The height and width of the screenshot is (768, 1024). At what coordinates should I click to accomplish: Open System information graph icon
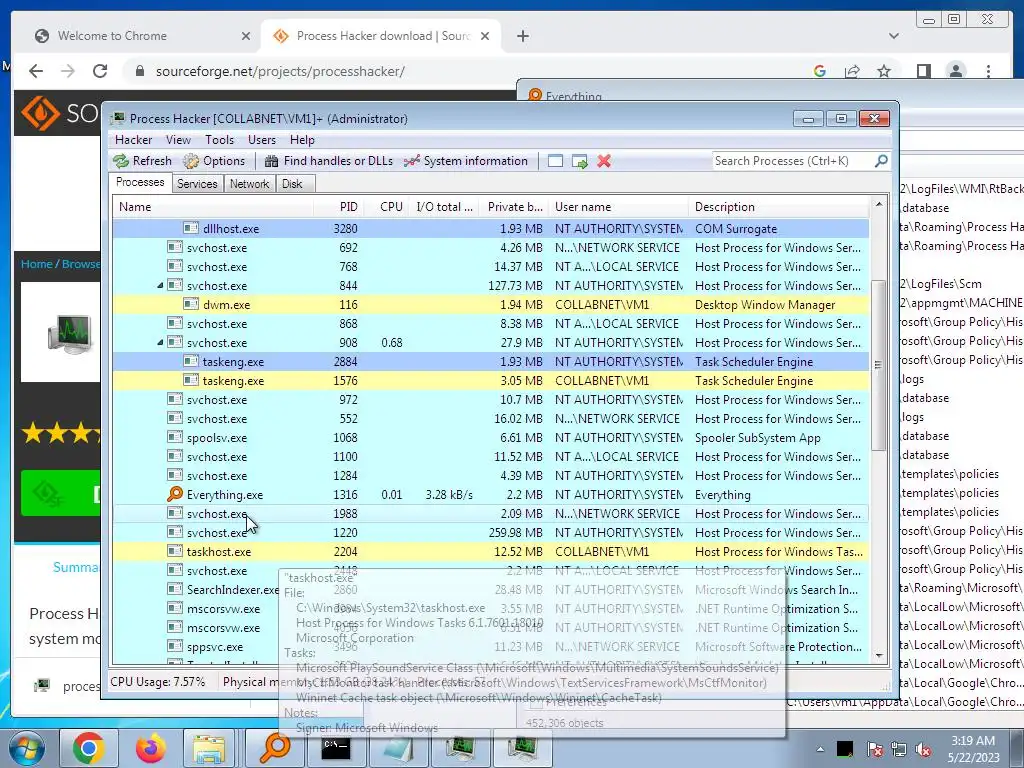pos(411,161)
